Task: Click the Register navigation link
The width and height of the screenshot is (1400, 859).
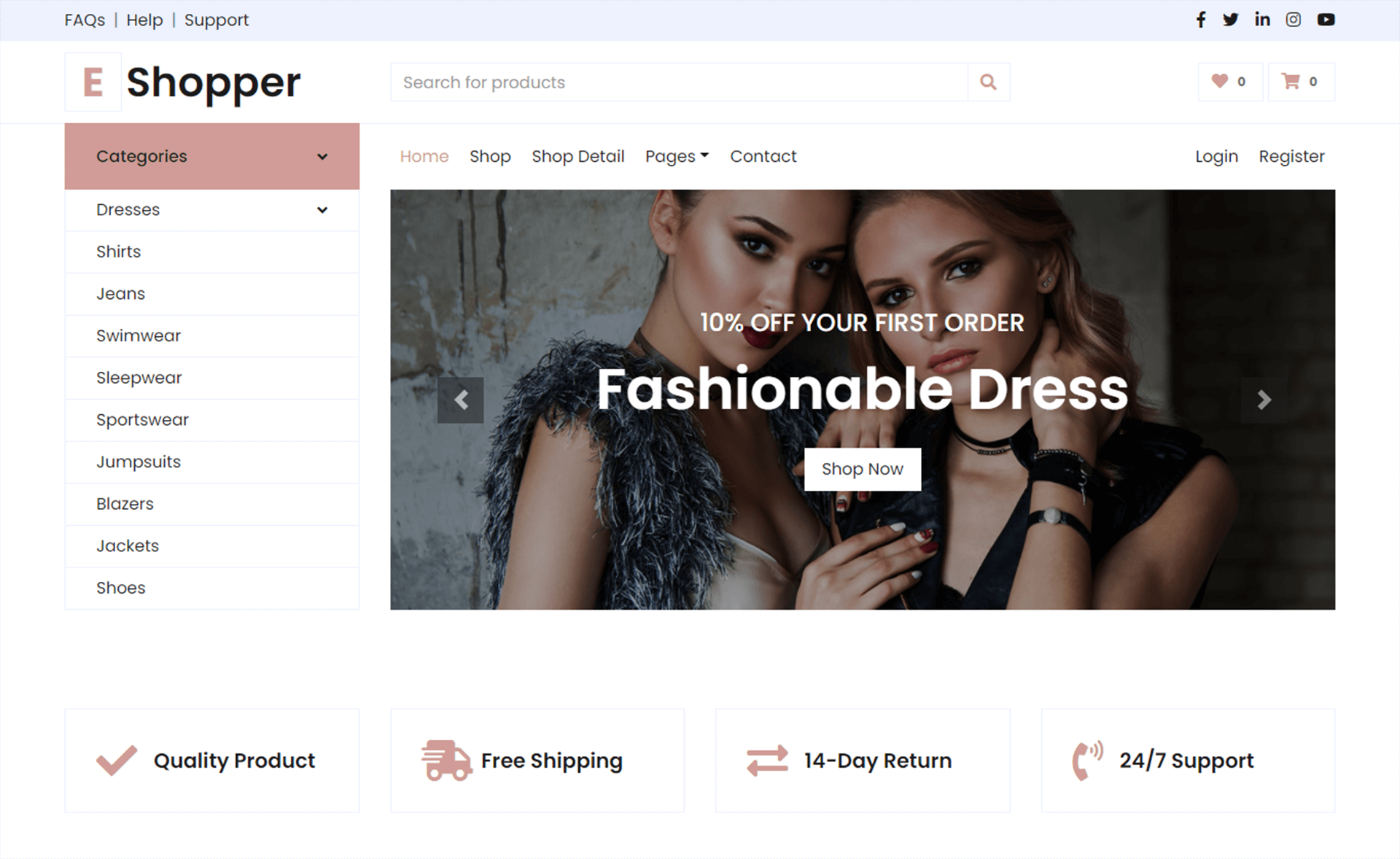Action: coord(1290,156)
